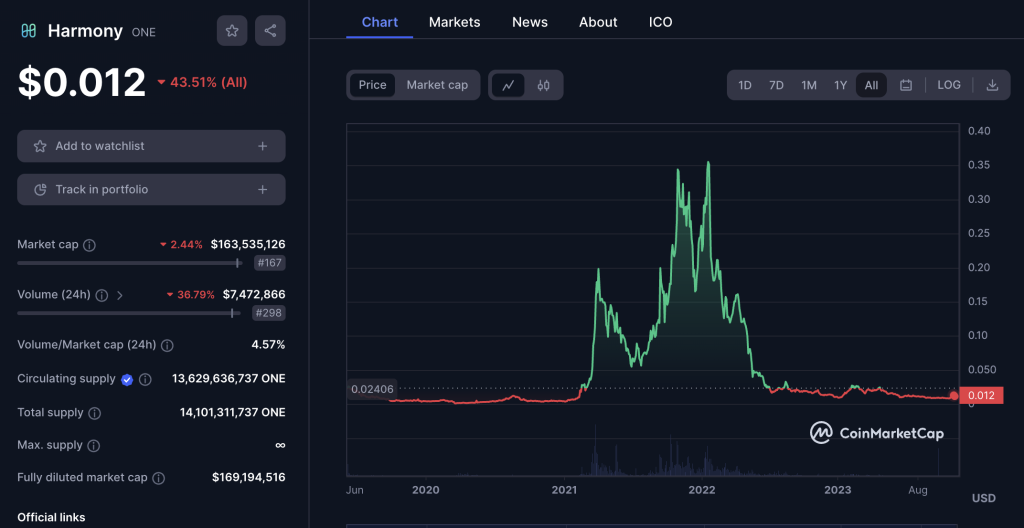Click the Max. supply info icon
The height and width of the screenshot is (528, 1024).
(x=93, y=446)
